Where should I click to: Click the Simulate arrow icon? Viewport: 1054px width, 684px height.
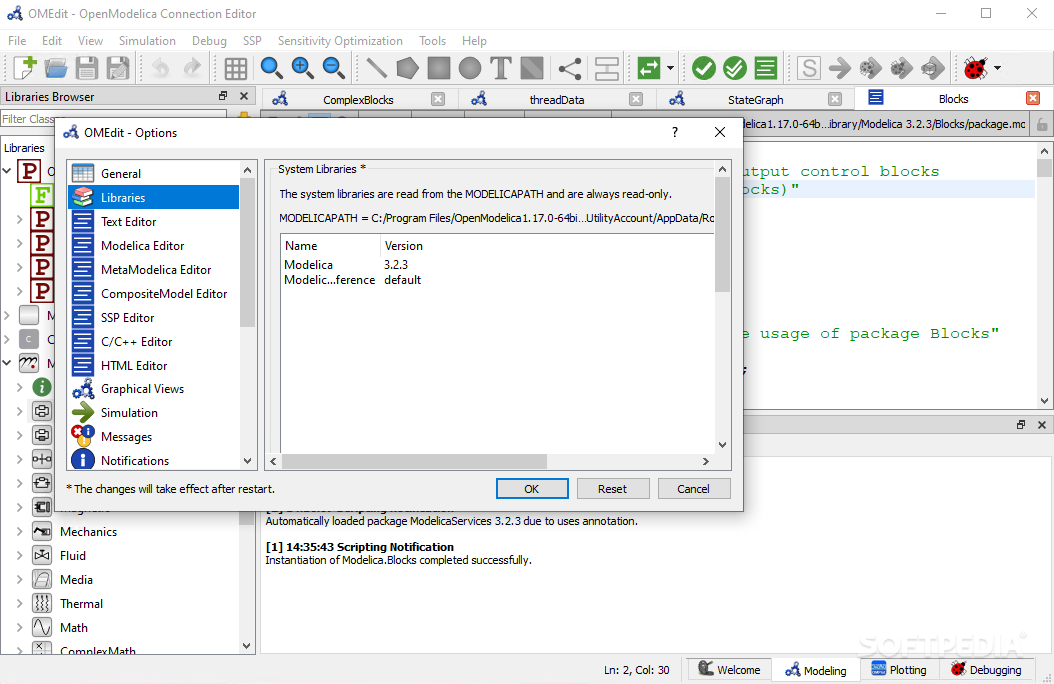[840, 68]
